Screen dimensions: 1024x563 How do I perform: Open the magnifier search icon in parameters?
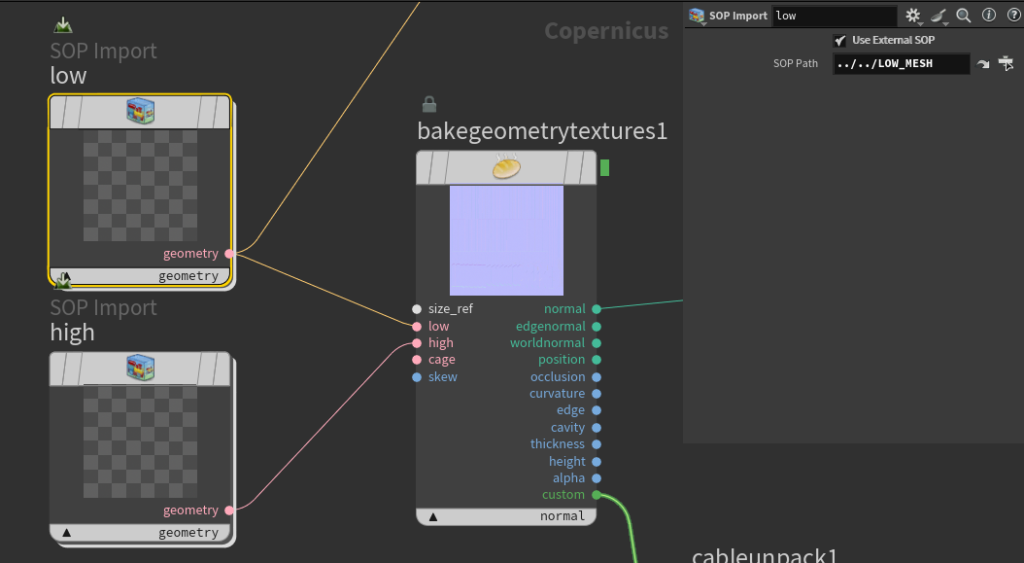tap(963, 16)
